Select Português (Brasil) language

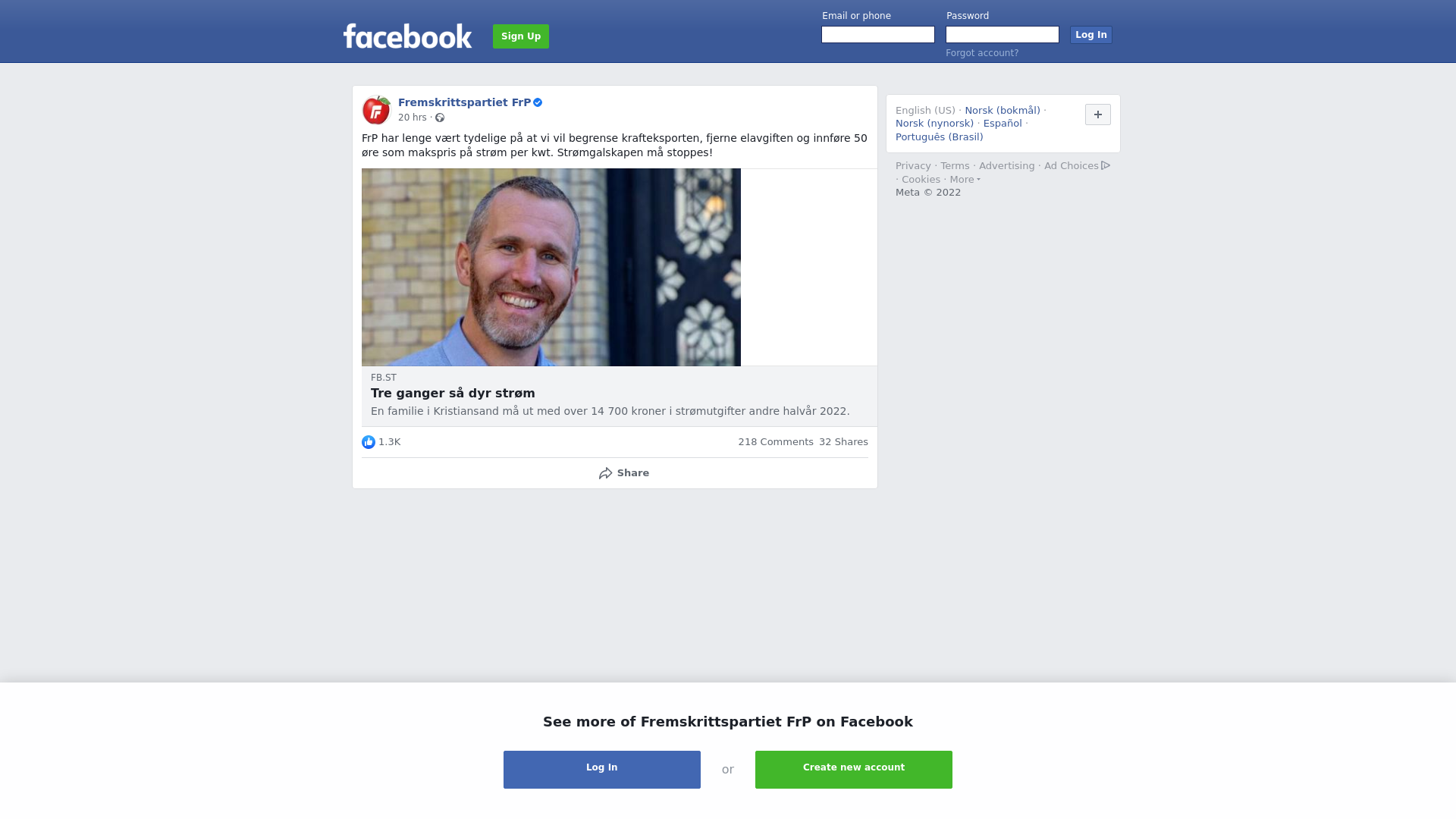(x=939, y=137)
